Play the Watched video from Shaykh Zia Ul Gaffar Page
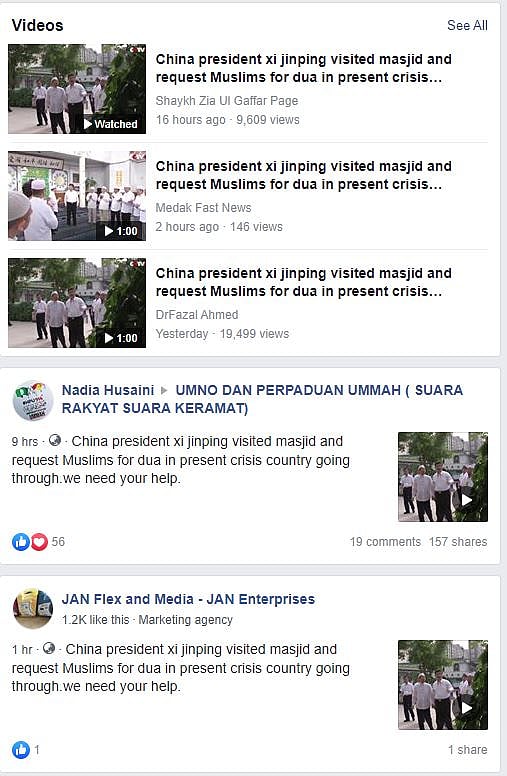 (77, 89)
